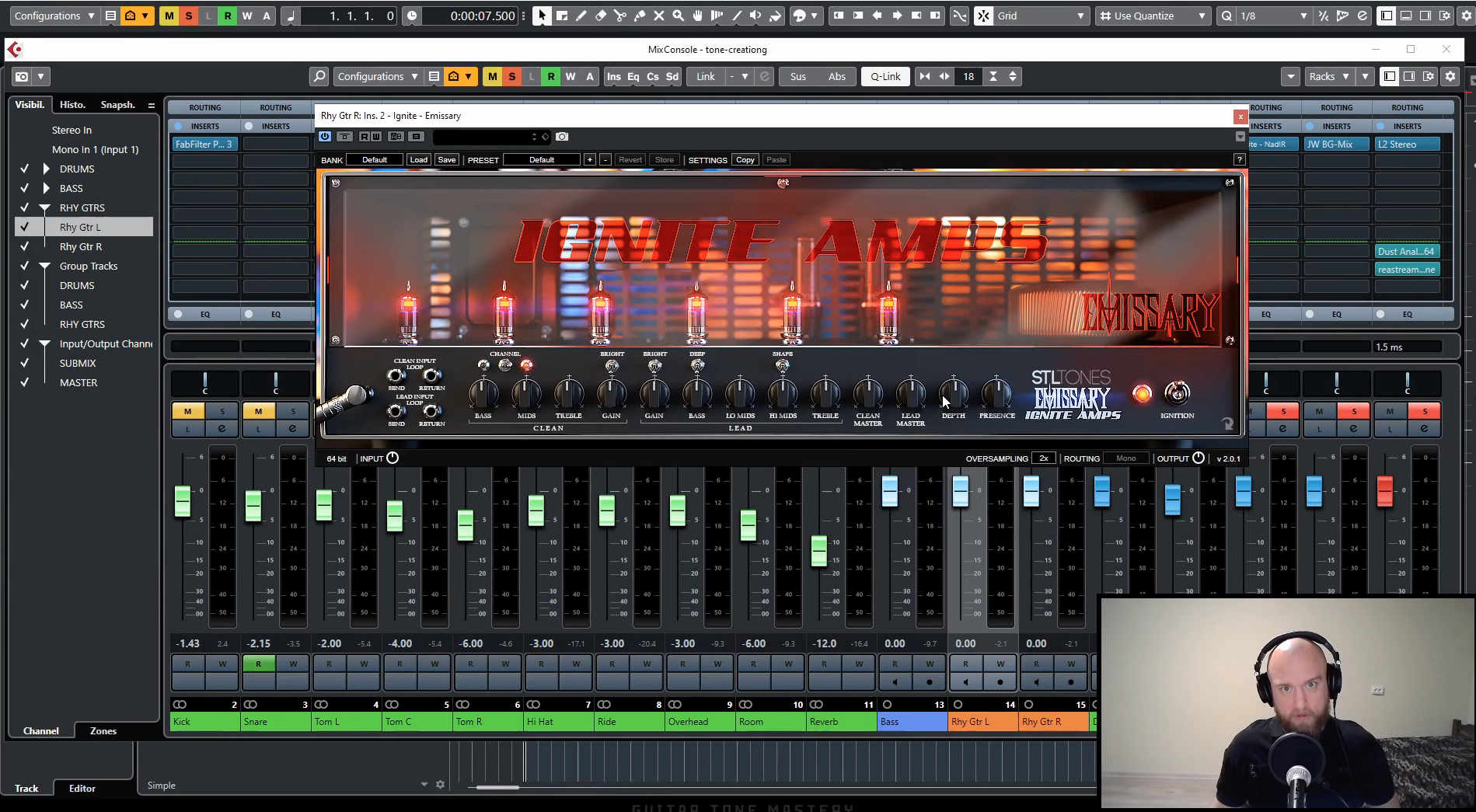
Task: Toggle Emissary plugin power bypass button
Action: tap(325, 137)
